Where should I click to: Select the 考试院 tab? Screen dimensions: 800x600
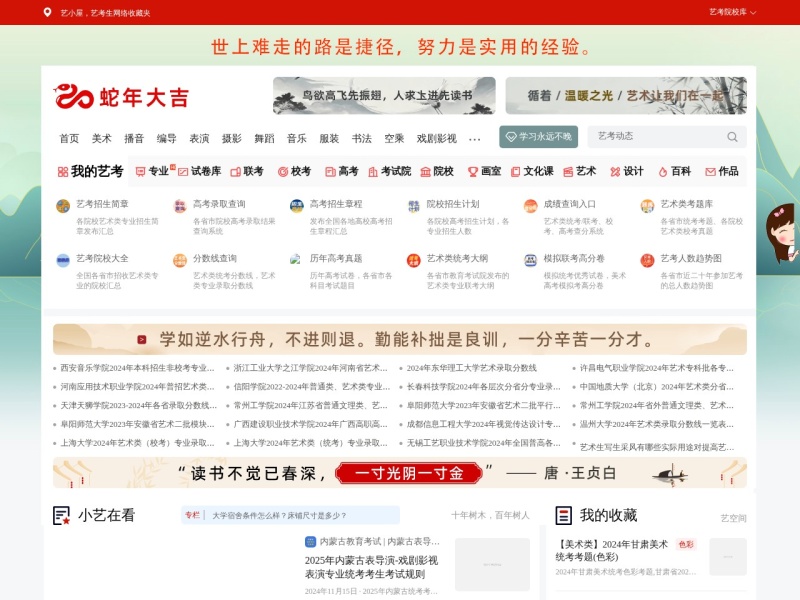pyautogui.click(x=389, y=171)
